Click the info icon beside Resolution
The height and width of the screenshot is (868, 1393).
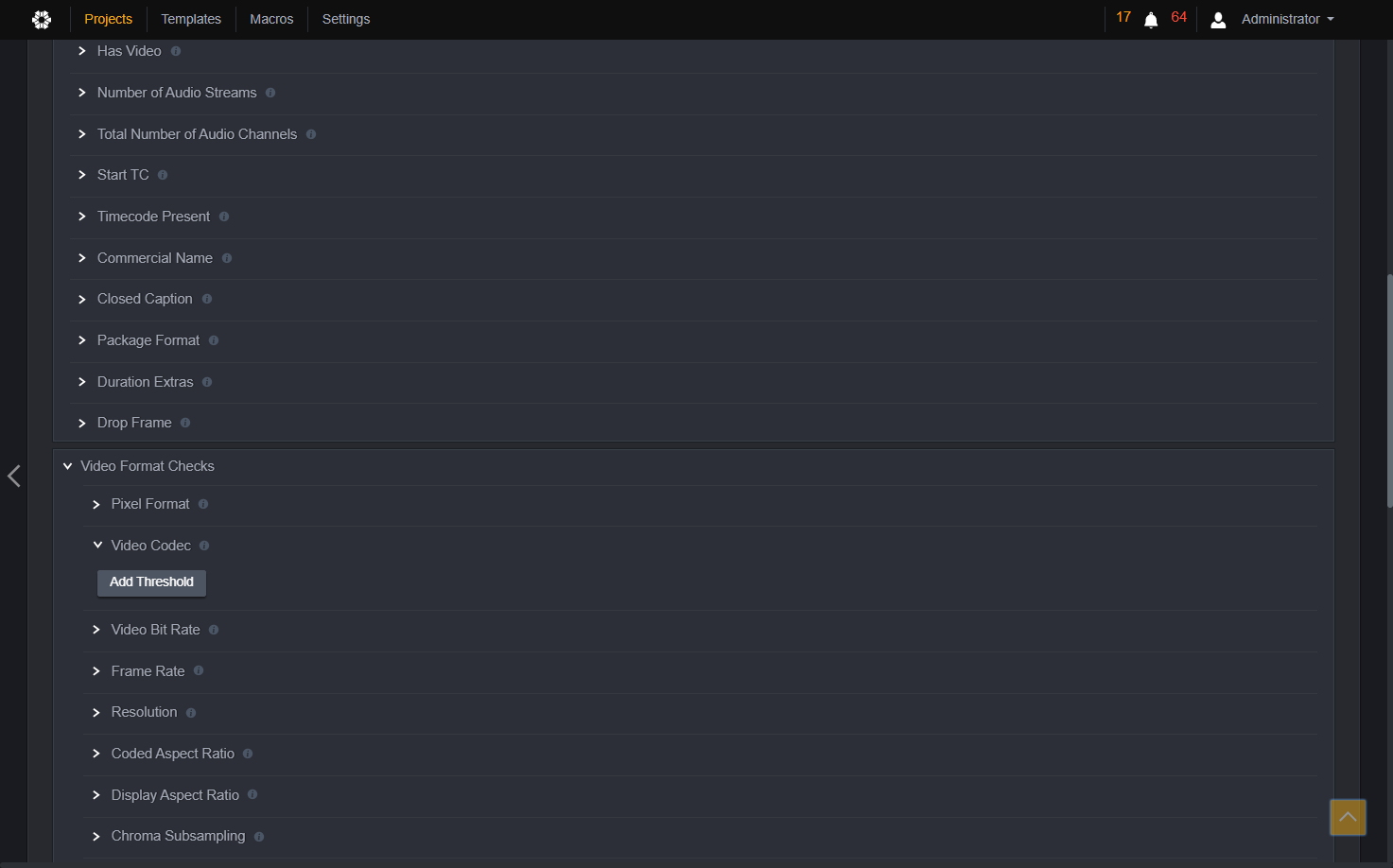(191, 713)
